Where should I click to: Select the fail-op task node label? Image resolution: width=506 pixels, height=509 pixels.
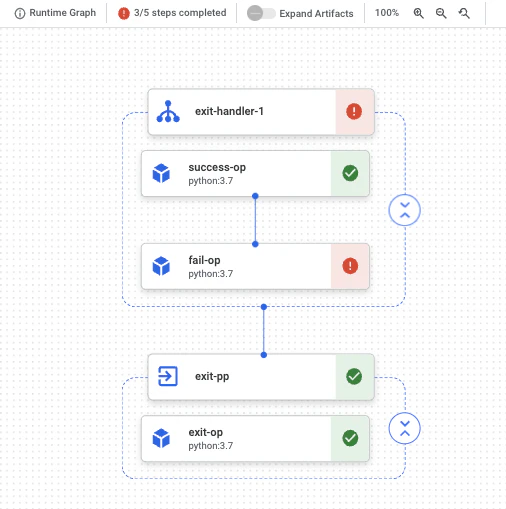[x=204, y=260]
